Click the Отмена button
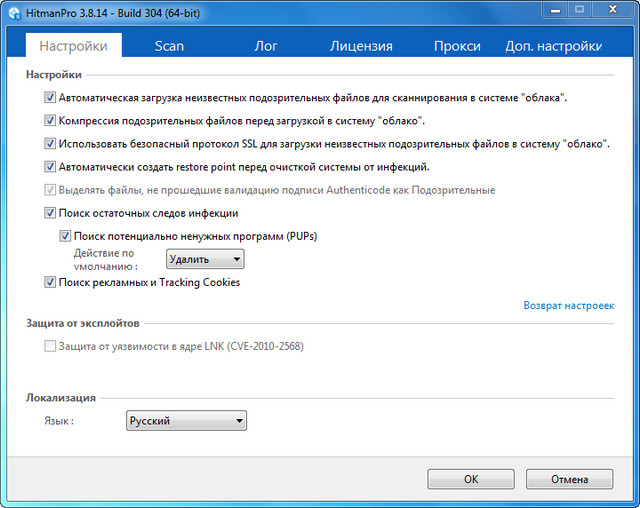This screenshot has height=508, width=640. (x=569, y=479)
